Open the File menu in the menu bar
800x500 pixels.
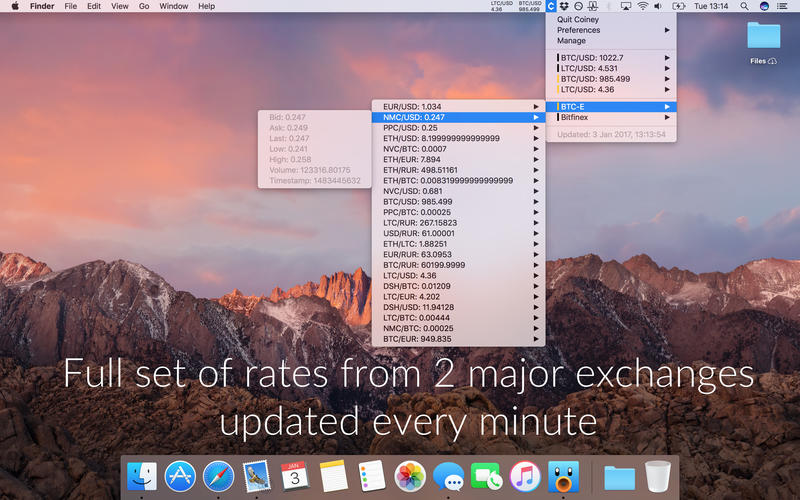pyautogui.click(x=70, y=6)
